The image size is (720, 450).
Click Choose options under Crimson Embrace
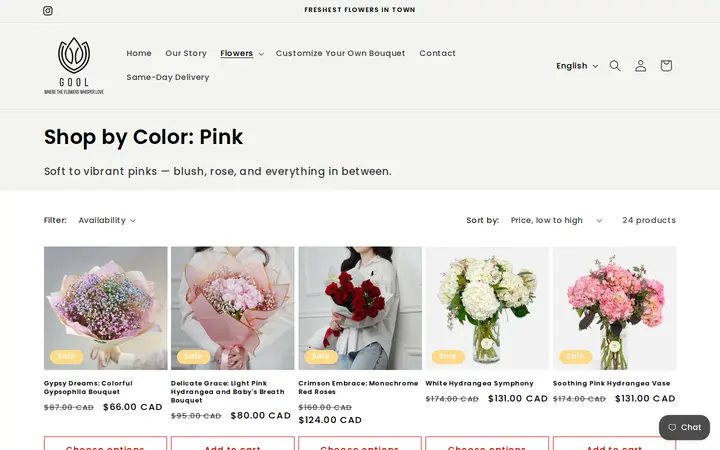click(360, 444)
